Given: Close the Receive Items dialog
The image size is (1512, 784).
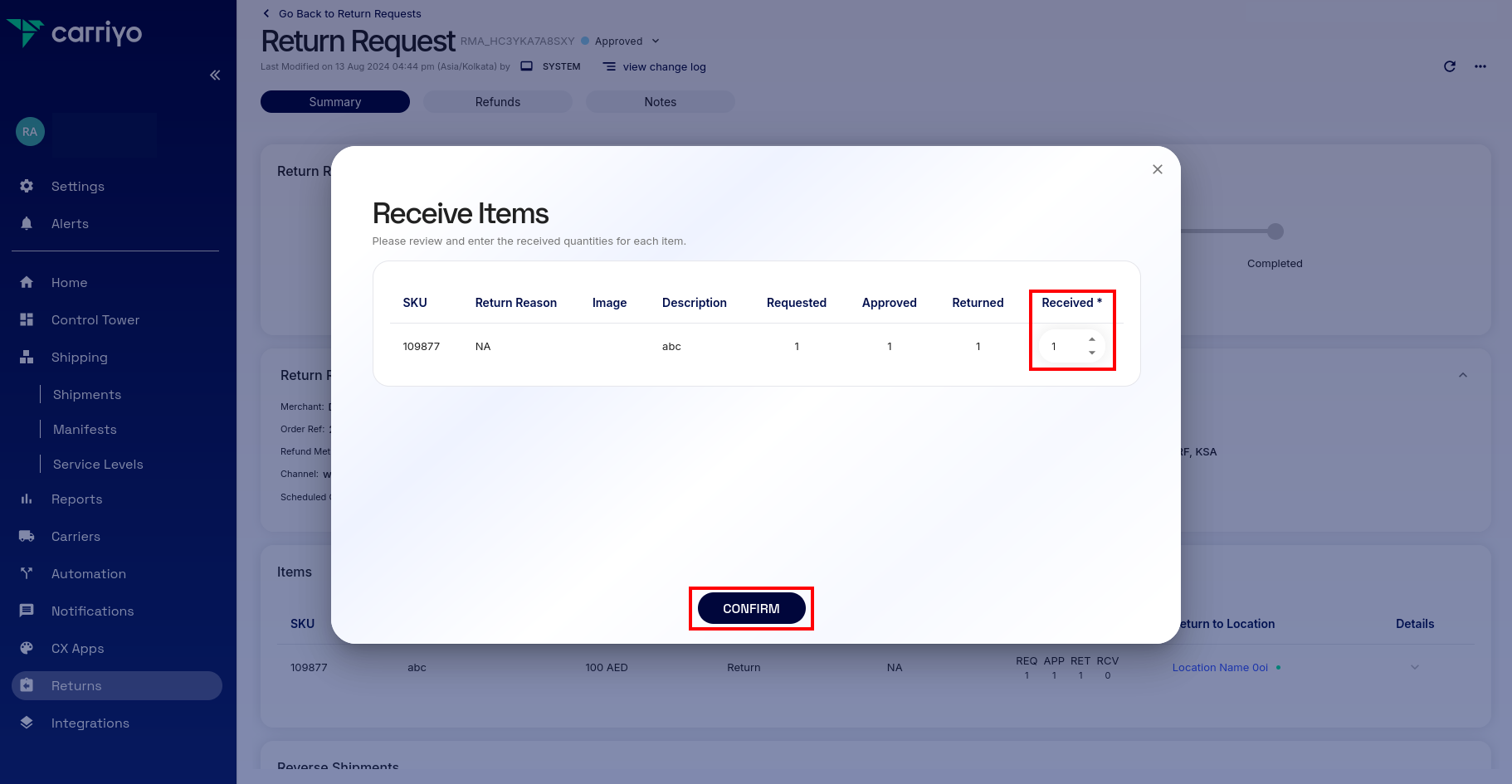Looking at the screenshot, I should coord(1157,169).
